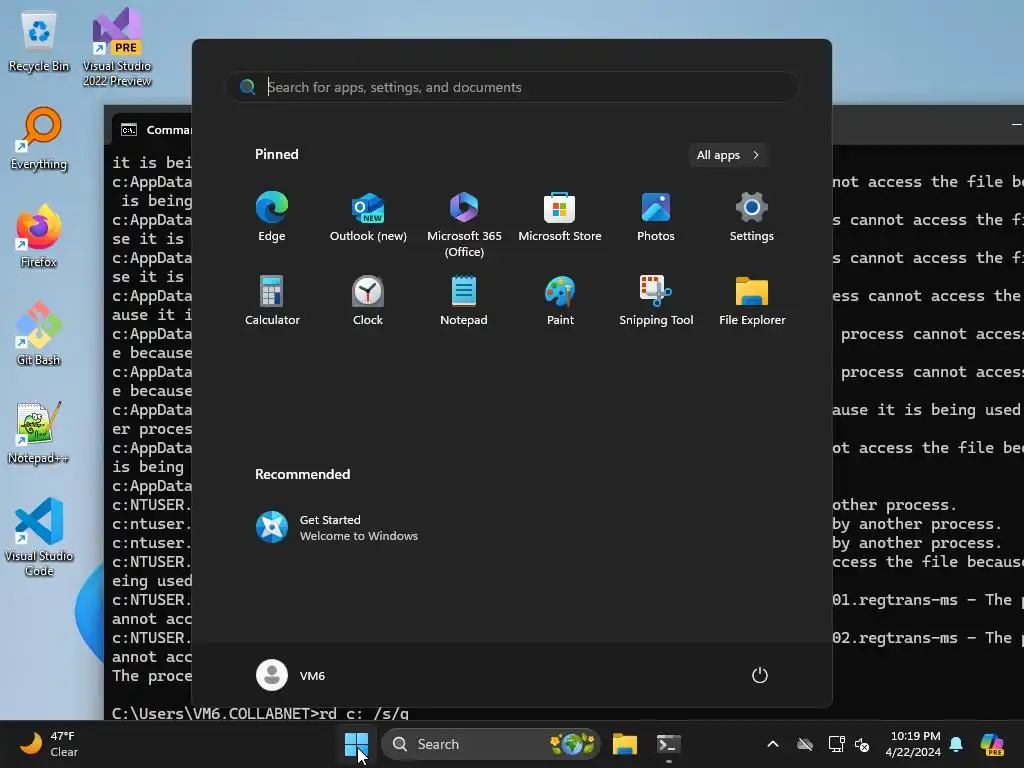Open Clock pinned app

pyautogui.click(x=368, y=300)
